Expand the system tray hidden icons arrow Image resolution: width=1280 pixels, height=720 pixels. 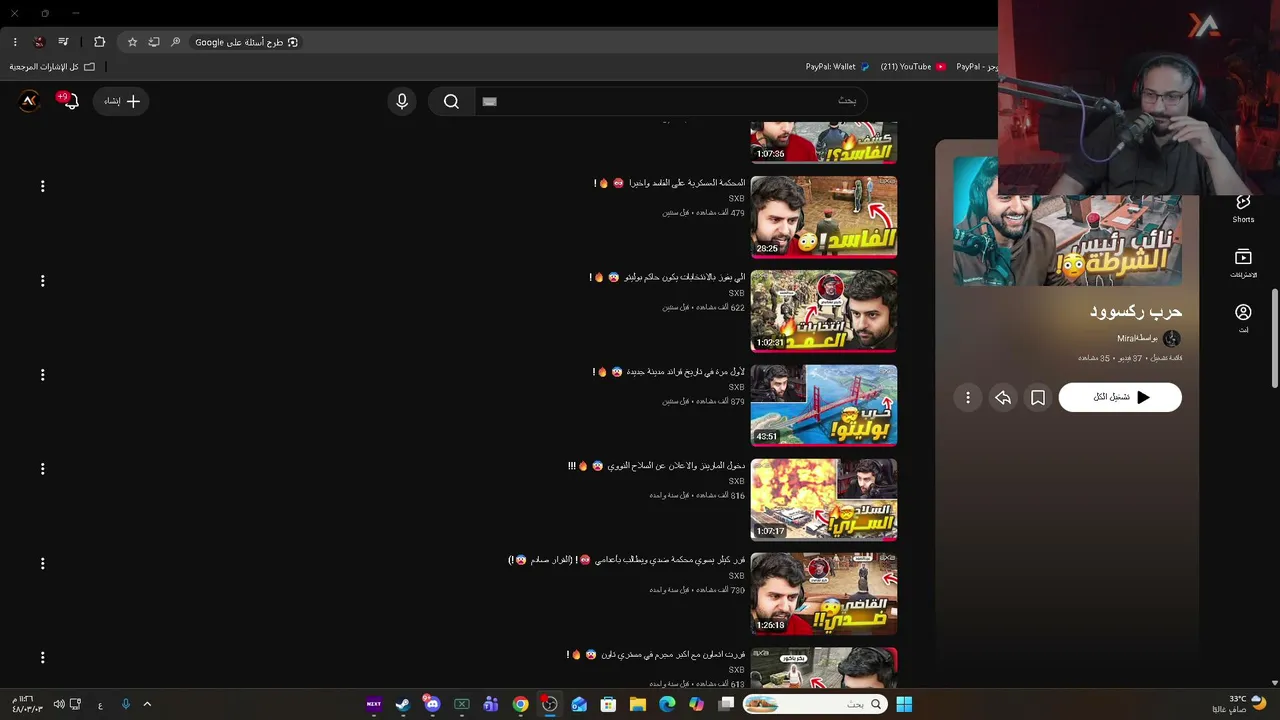point(147,705)
